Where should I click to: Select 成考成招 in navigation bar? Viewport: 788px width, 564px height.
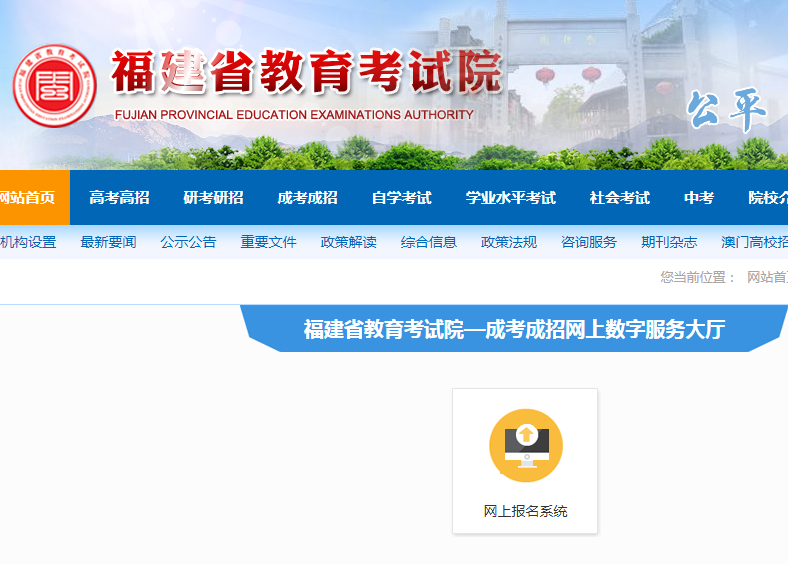point(308,198)
